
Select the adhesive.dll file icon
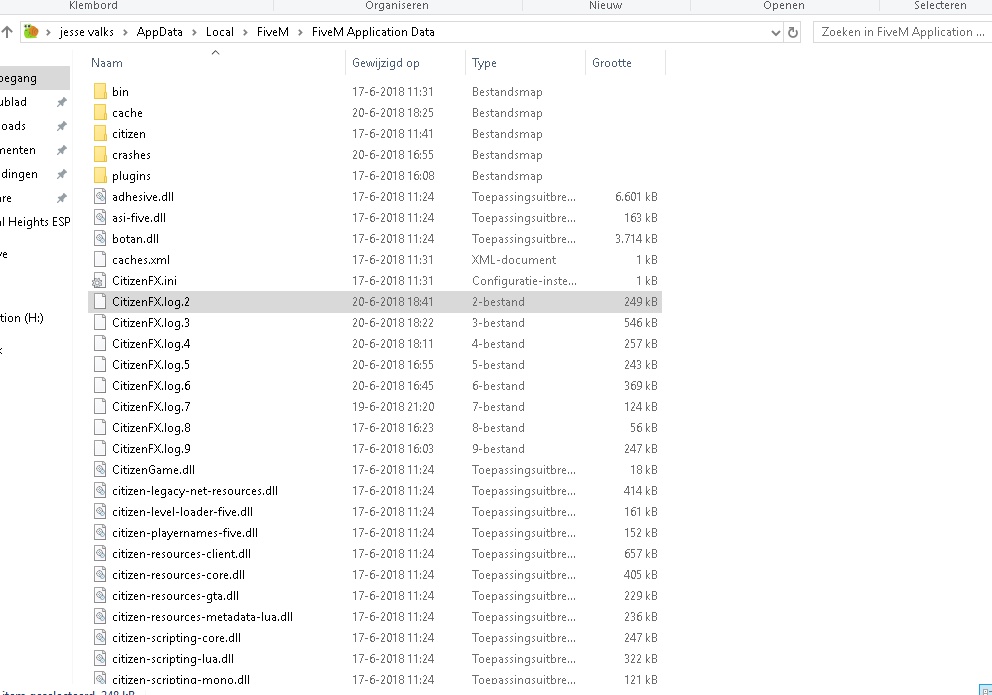click(x=99, y=196)
